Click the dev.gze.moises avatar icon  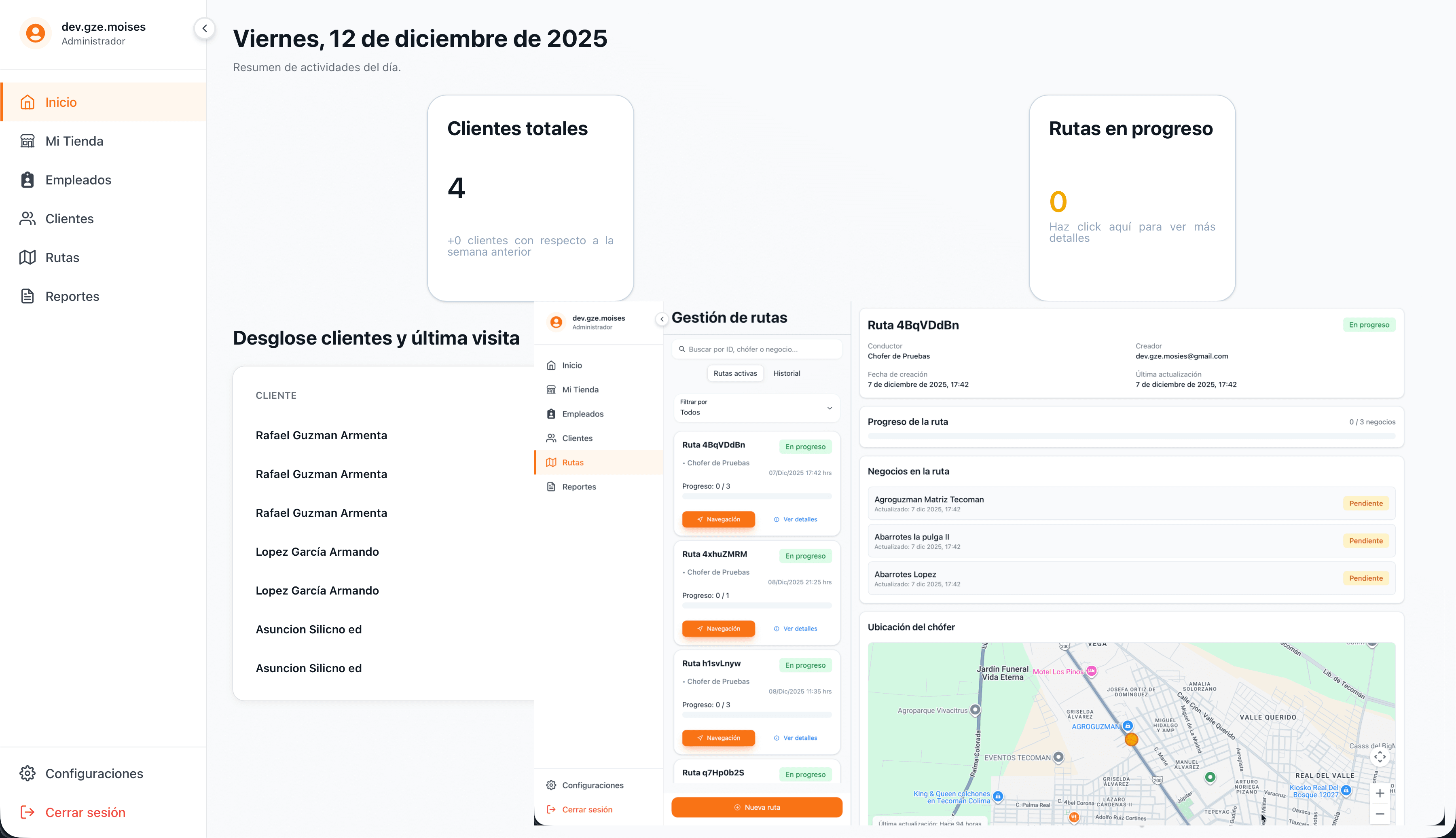click(35, 33)
